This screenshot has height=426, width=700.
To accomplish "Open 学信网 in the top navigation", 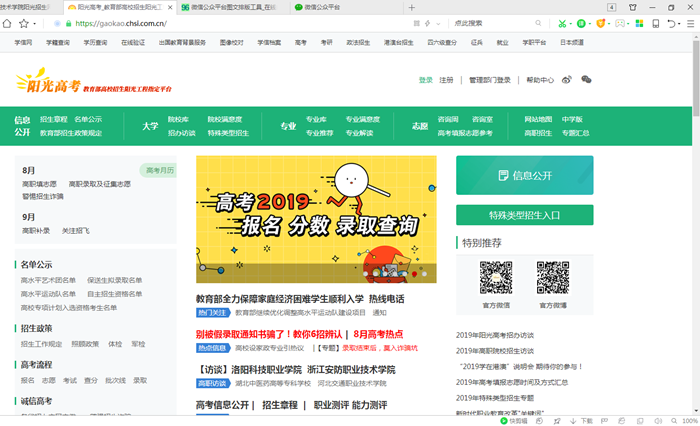I will click(23, 42).
